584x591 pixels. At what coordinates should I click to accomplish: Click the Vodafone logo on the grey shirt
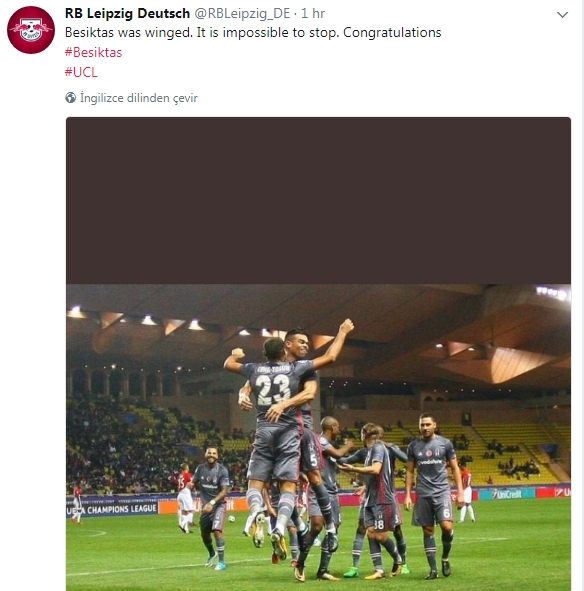(x=430, y=462)
